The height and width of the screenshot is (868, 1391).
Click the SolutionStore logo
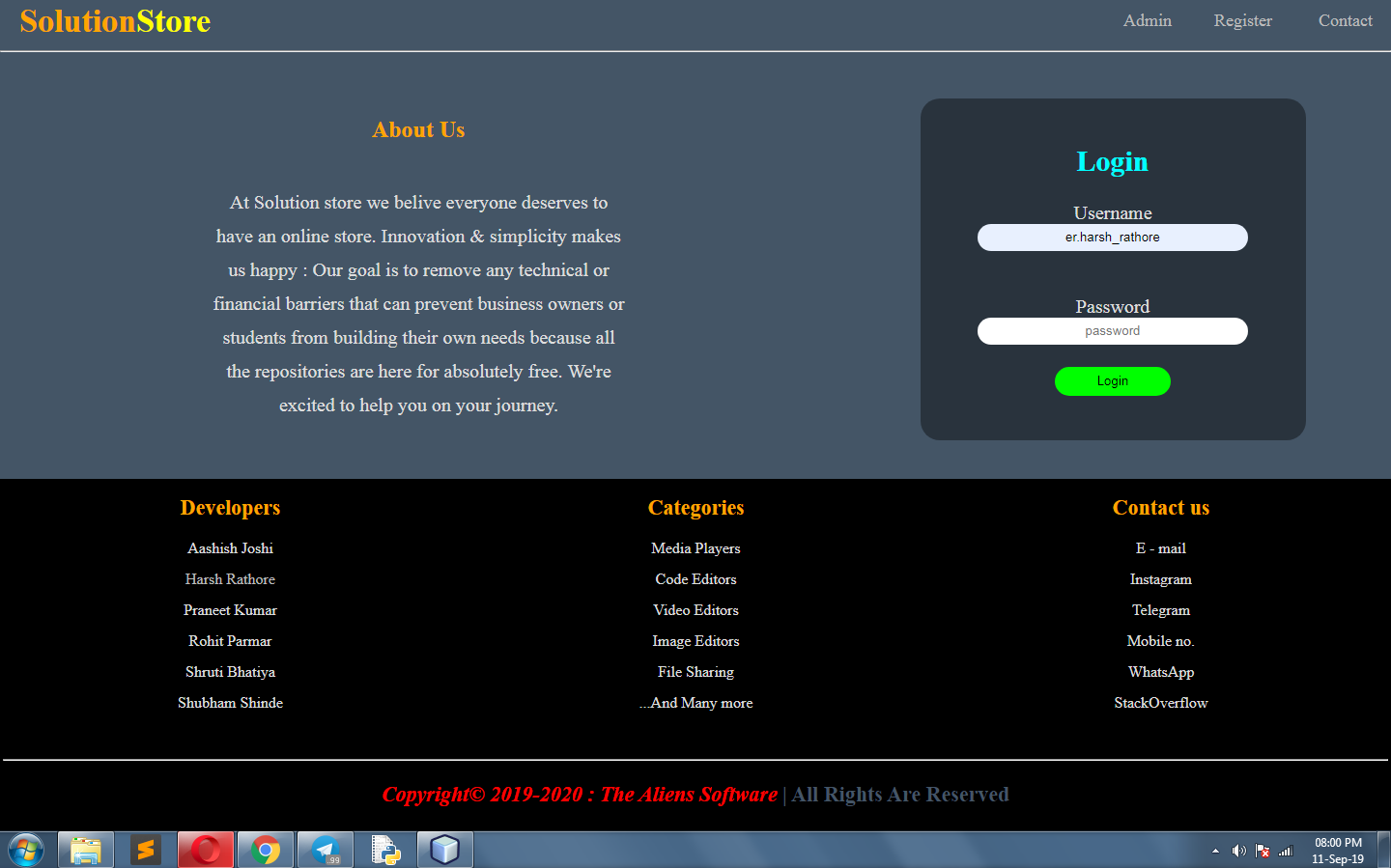115,21
